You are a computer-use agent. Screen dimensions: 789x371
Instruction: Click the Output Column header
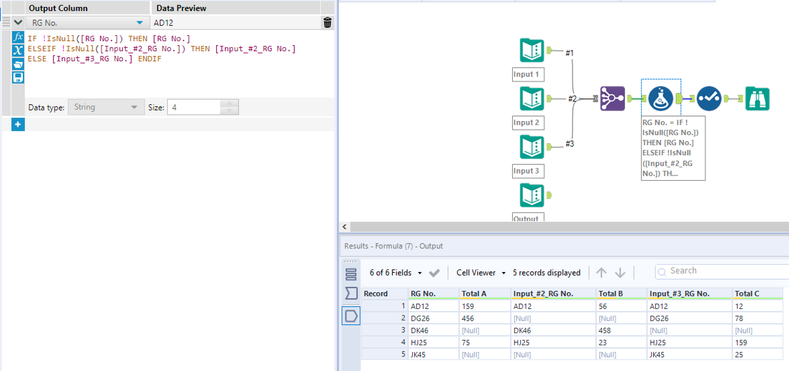pos(87,8)
